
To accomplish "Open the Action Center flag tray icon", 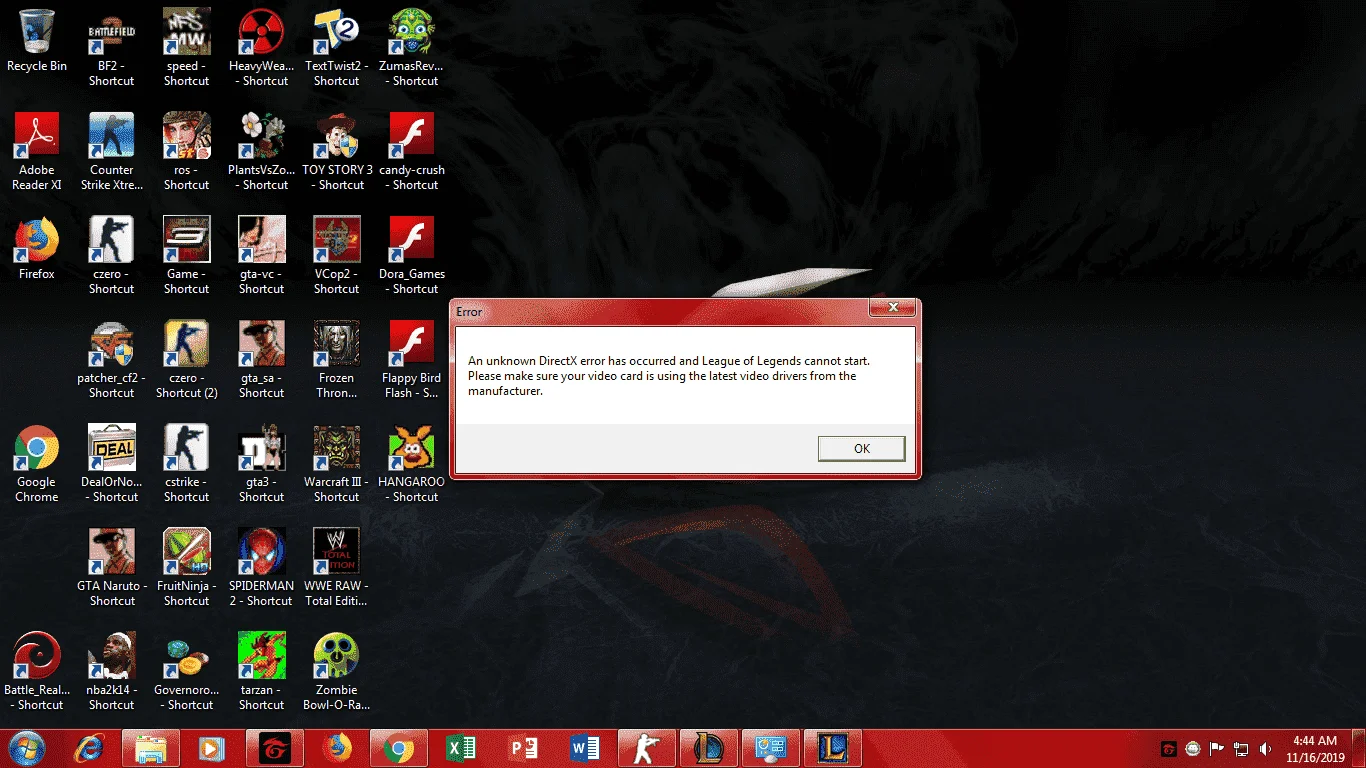I will pos(1217,748).
